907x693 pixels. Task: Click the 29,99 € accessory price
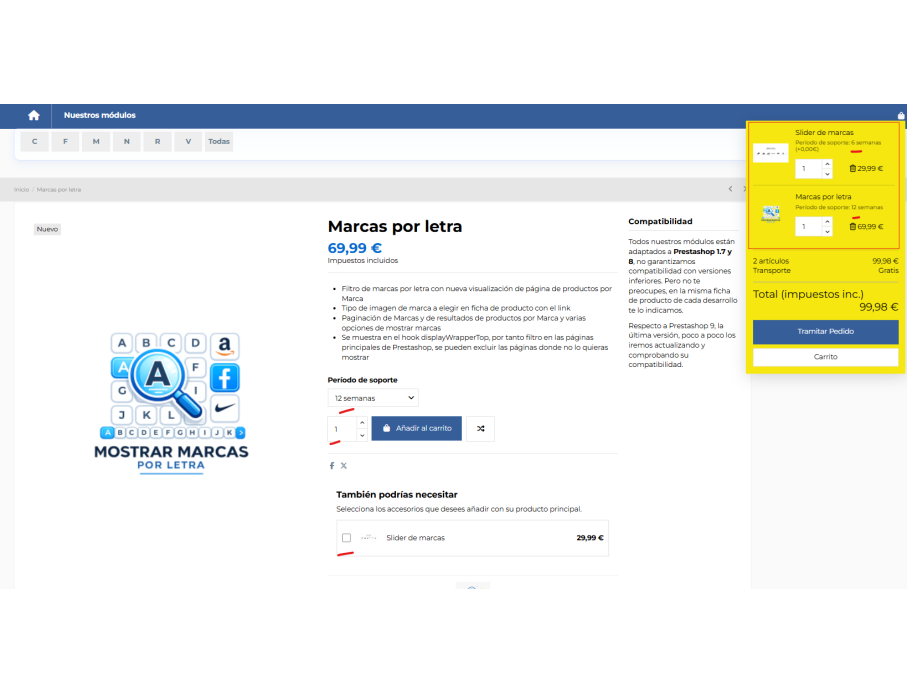click(x=590, y=538)
